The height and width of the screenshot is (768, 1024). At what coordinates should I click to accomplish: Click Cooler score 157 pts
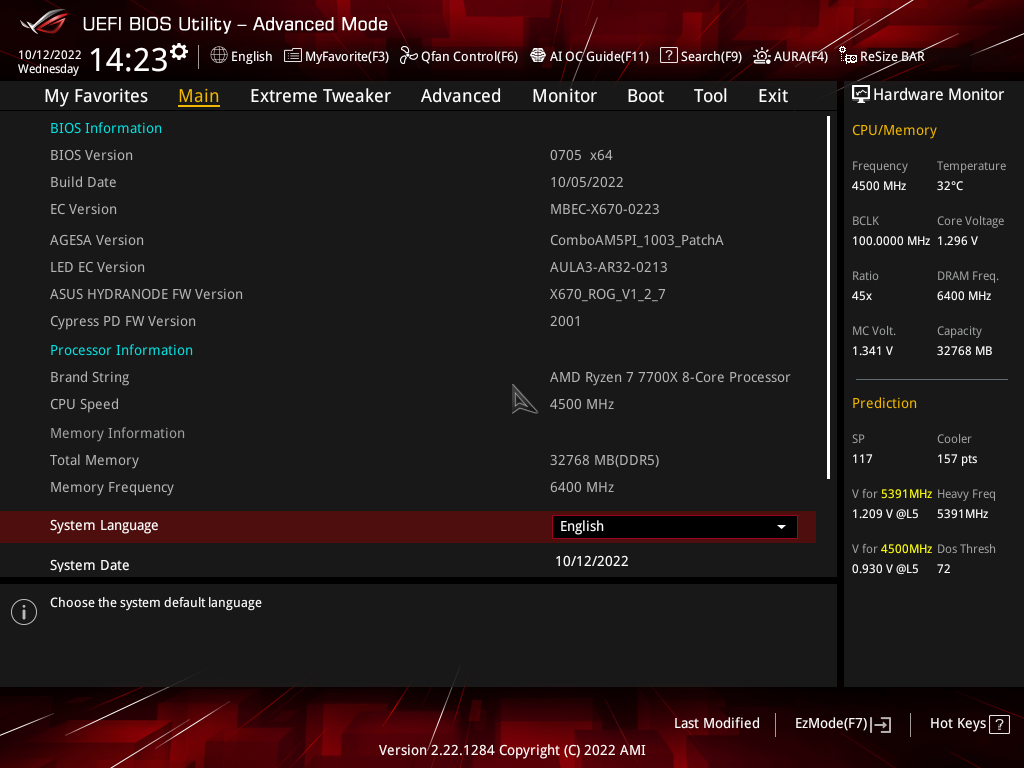[x=957, y=459]
